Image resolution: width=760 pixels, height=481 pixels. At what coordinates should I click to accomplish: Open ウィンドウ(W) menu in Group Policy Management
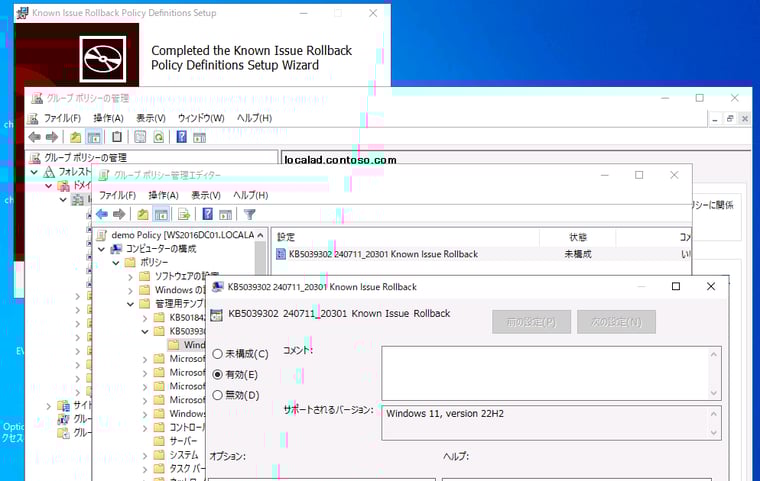201,118
